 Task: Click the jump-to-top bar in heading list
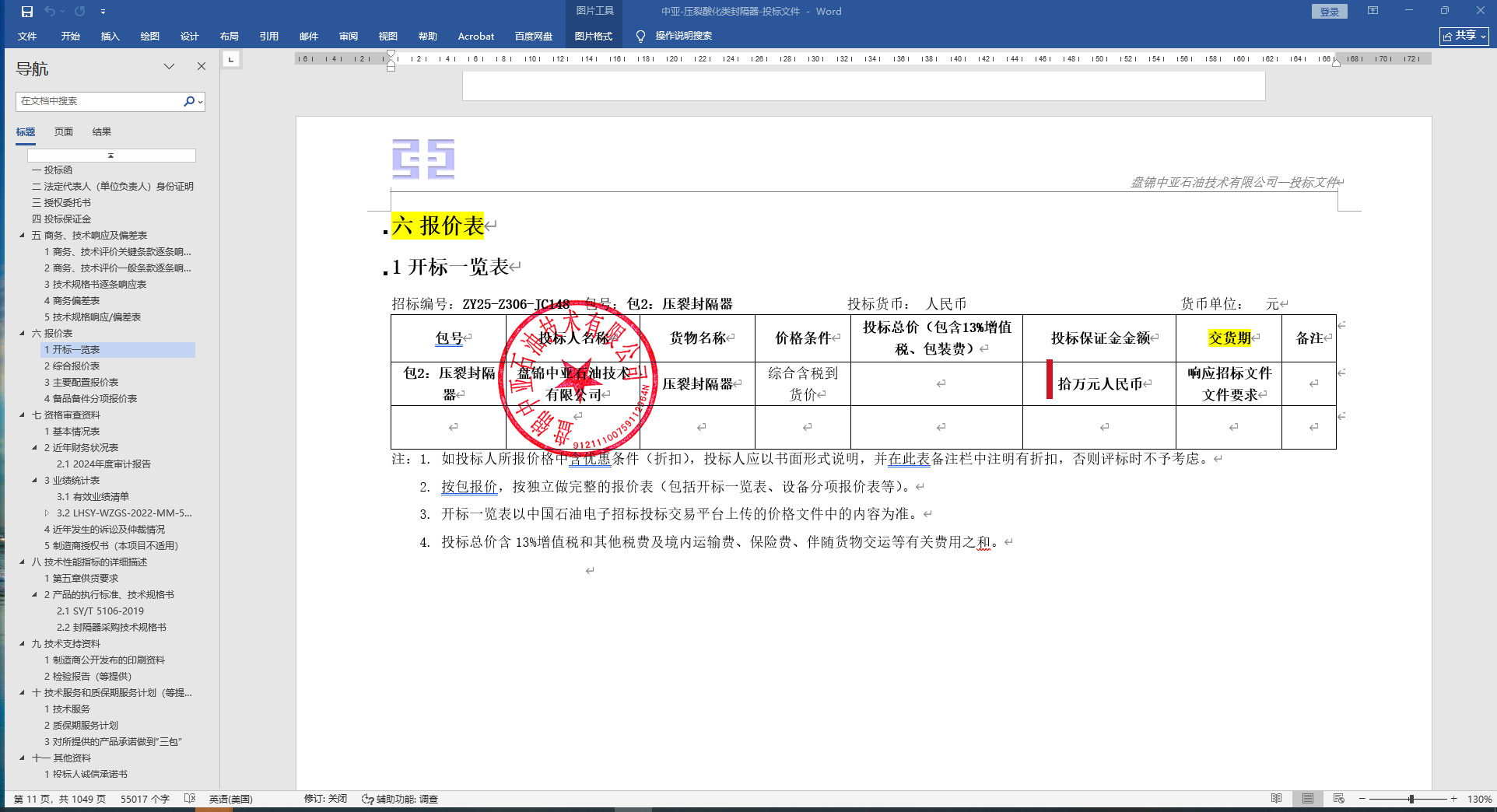(111, 156)
